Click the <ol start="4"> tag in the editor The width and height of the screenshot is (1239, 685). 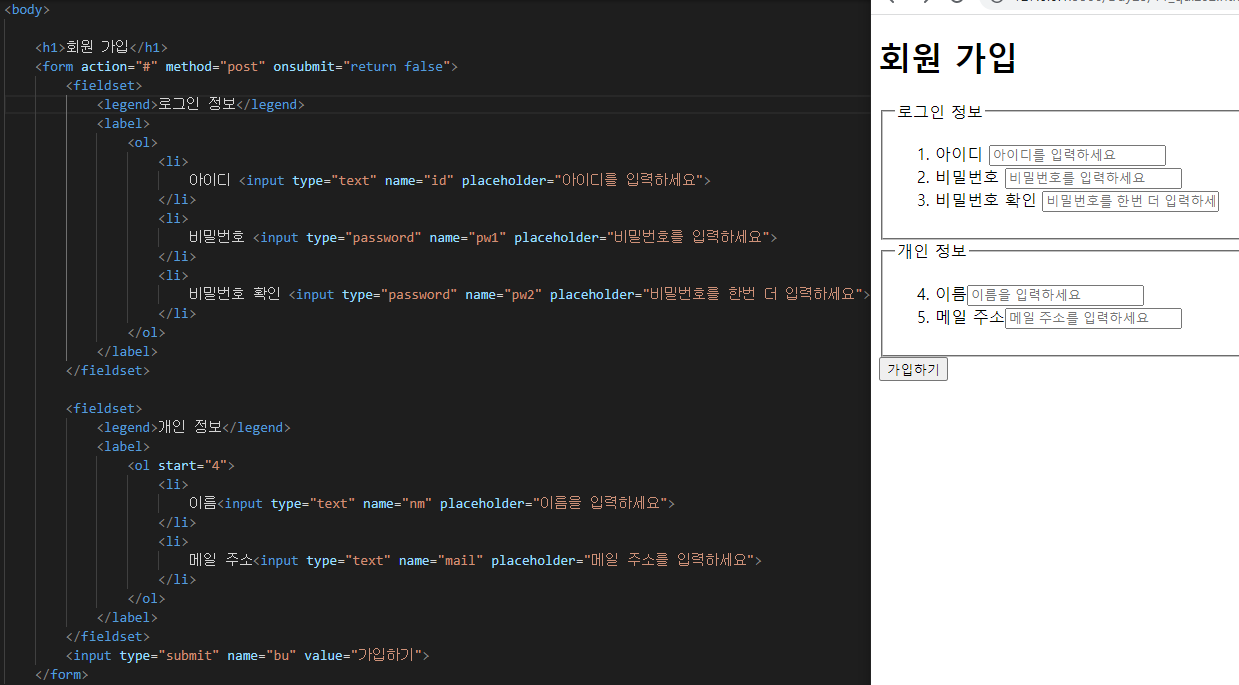(181, 465)
